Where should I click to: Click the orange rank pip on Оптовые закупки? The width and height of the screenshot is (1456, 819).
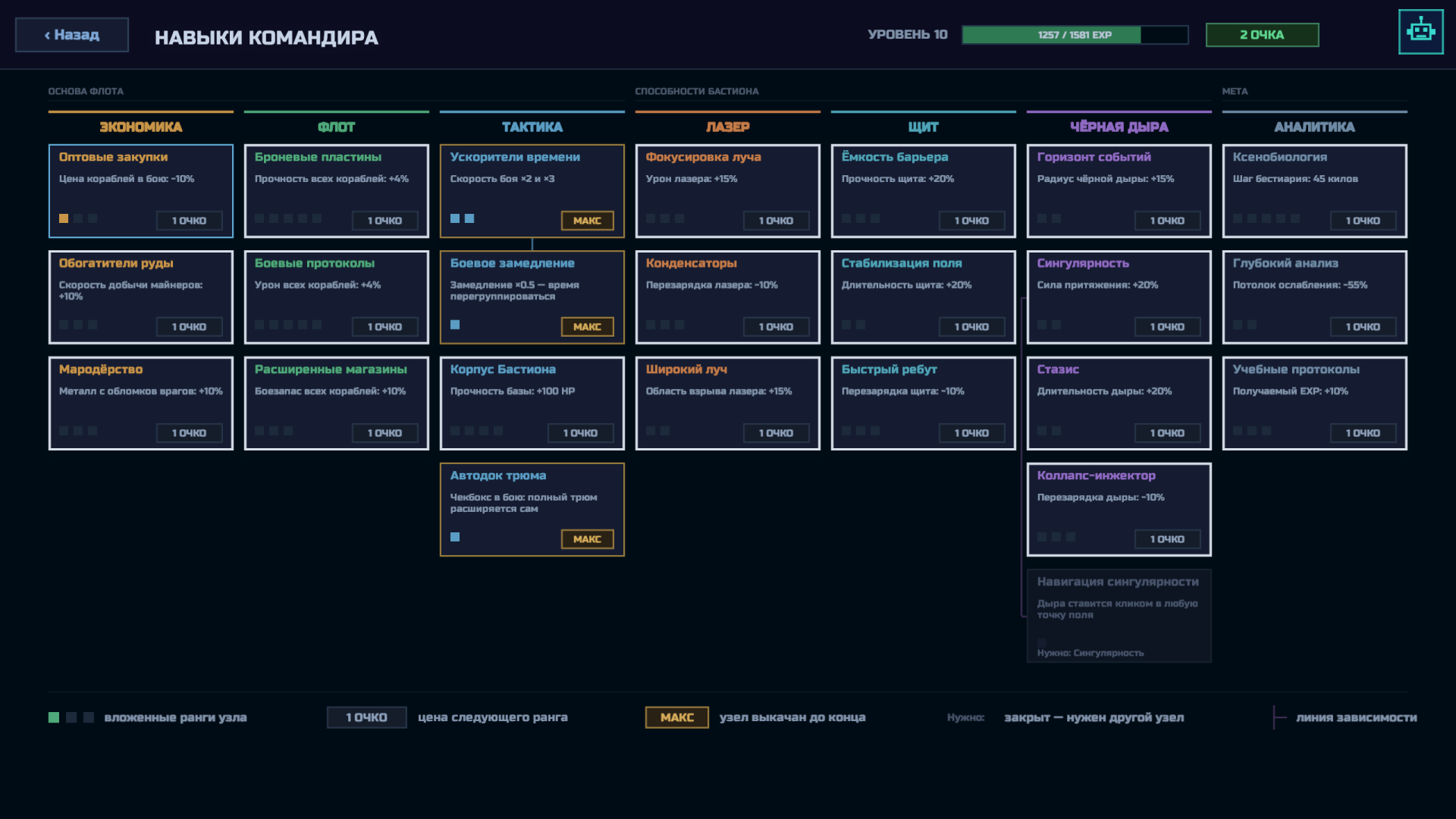pyautogui.click(x=64, y=218)
